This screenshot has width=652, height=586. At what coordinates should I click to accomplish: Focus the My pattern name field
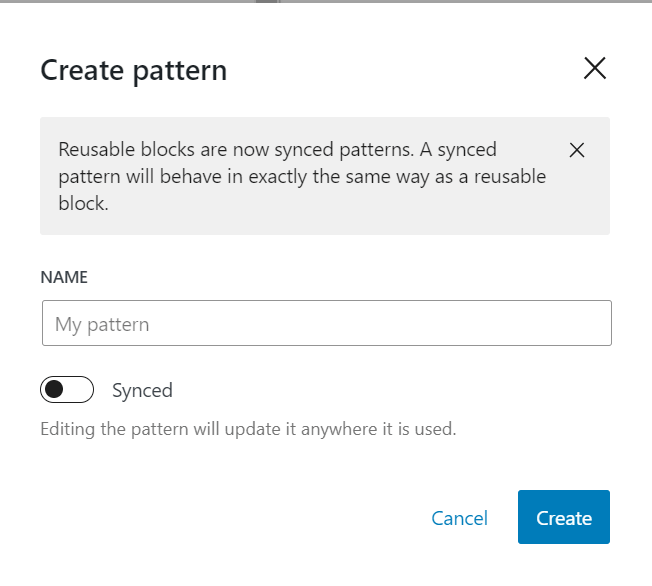click(327, 323)
